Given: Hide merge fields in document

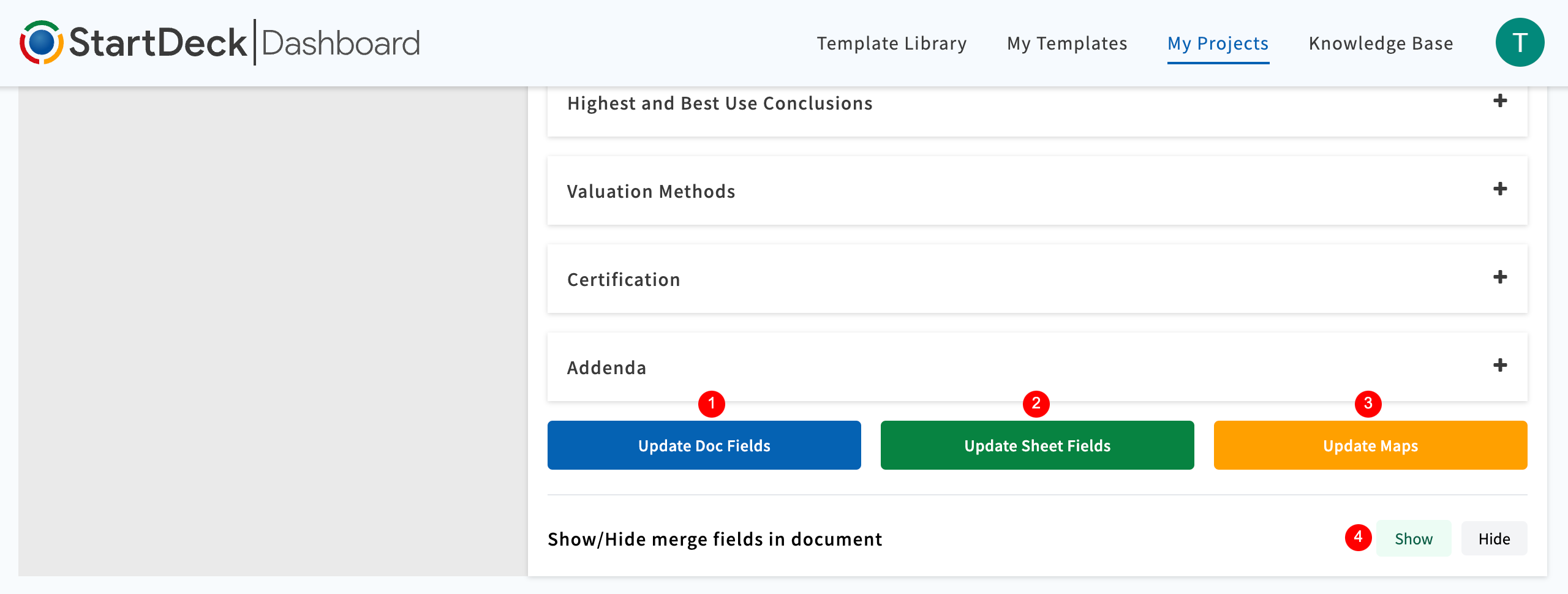Looking at the screenshot, I should coord(1494,539).
